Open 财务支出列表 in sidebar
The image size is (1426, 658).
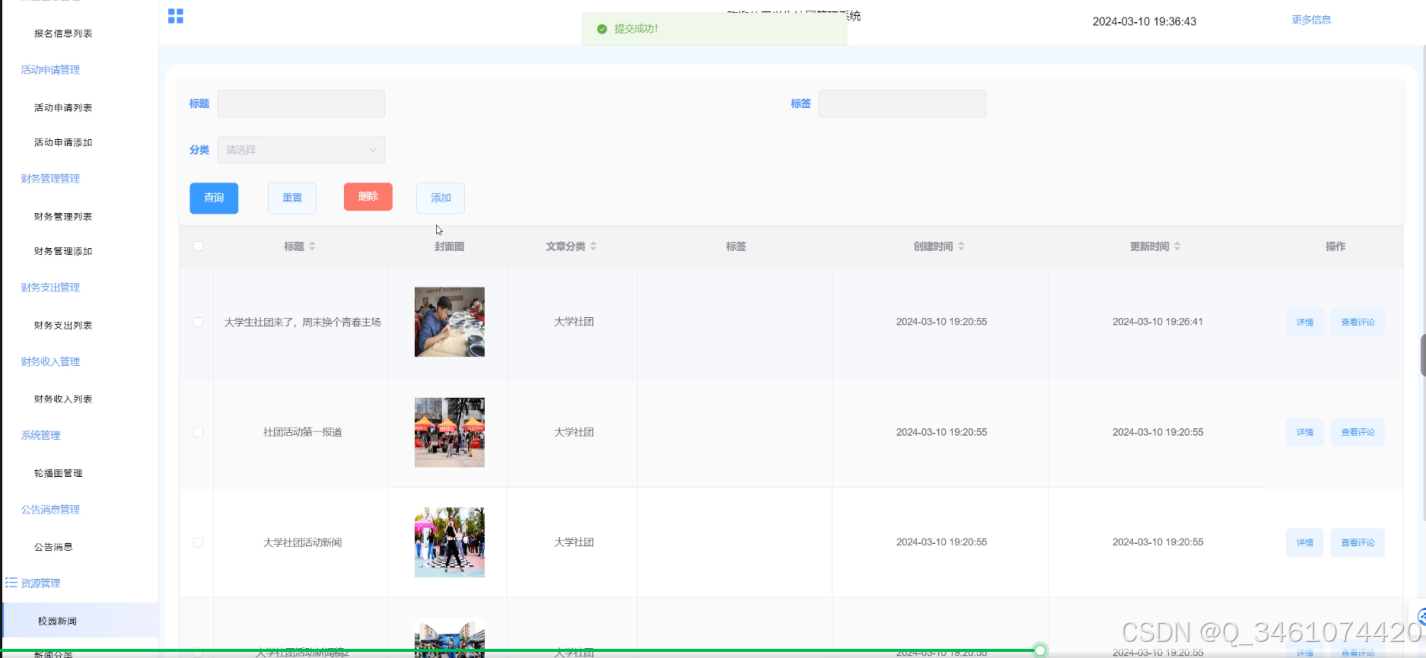(63, 326)
